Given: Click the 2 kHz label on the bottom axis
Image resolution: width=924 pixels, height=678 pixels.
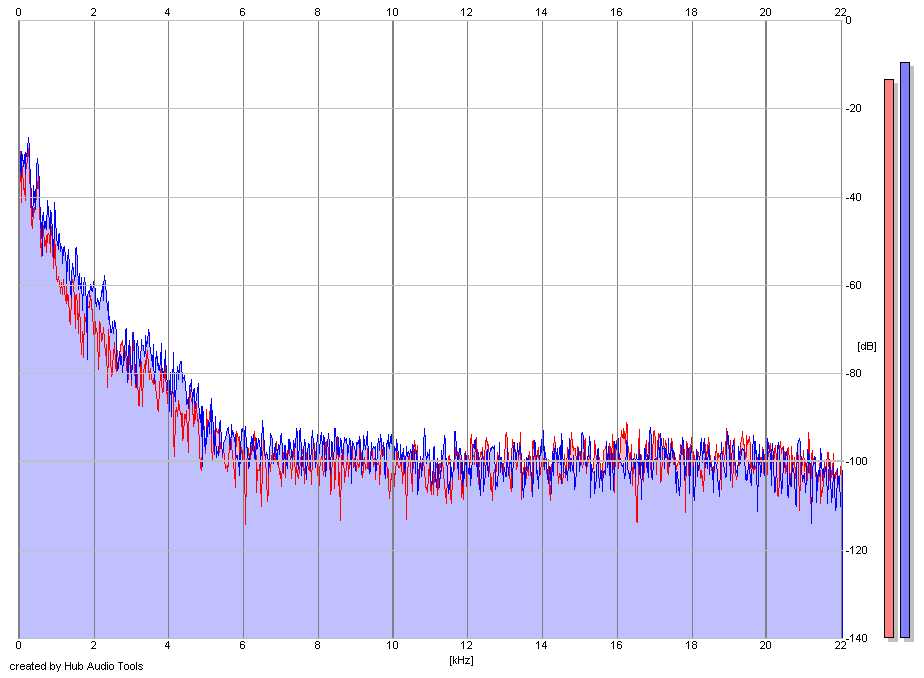Looking at the screenshot, I should tap(94, 645).
